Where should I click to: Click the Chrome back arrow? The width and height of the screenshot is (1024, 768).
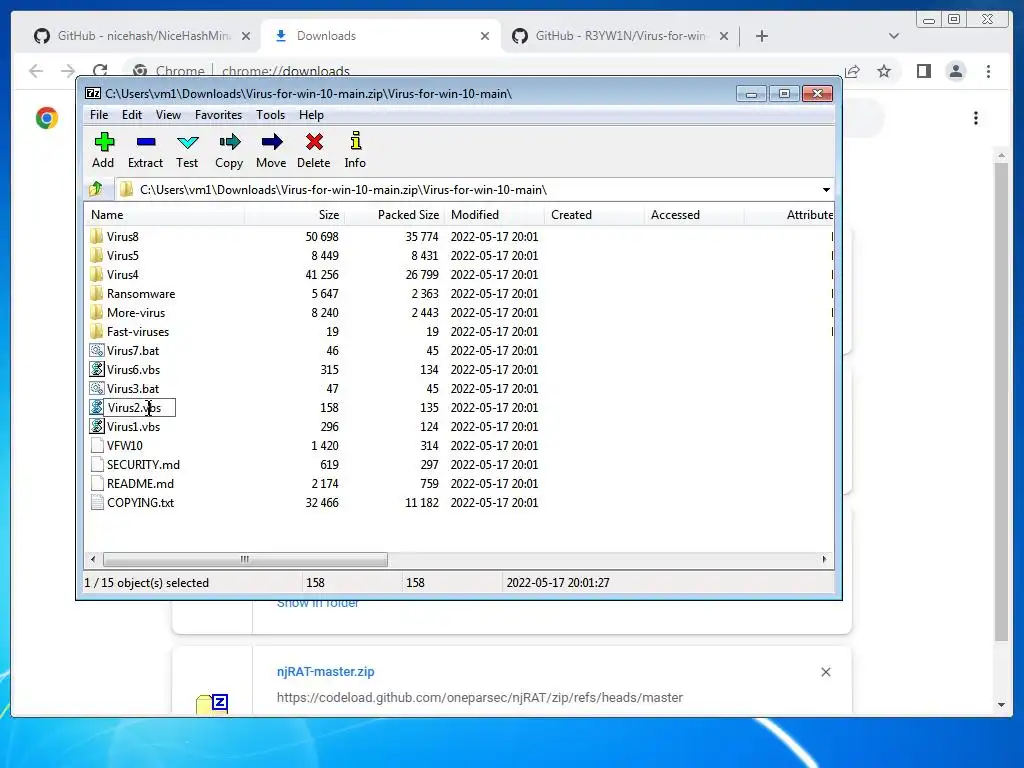[36, 71]
